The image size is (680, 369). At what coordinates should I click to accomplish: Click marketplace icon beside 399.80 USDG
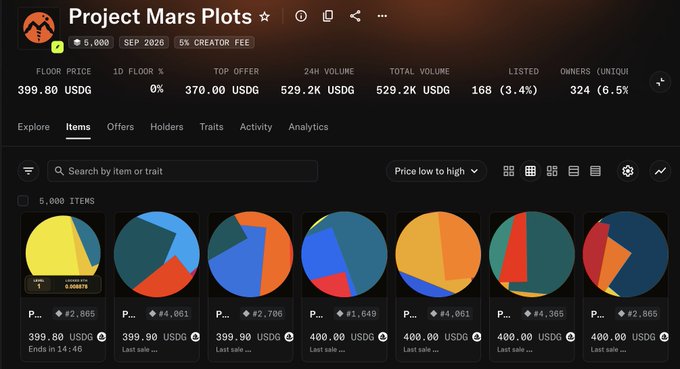click(101, 337)
